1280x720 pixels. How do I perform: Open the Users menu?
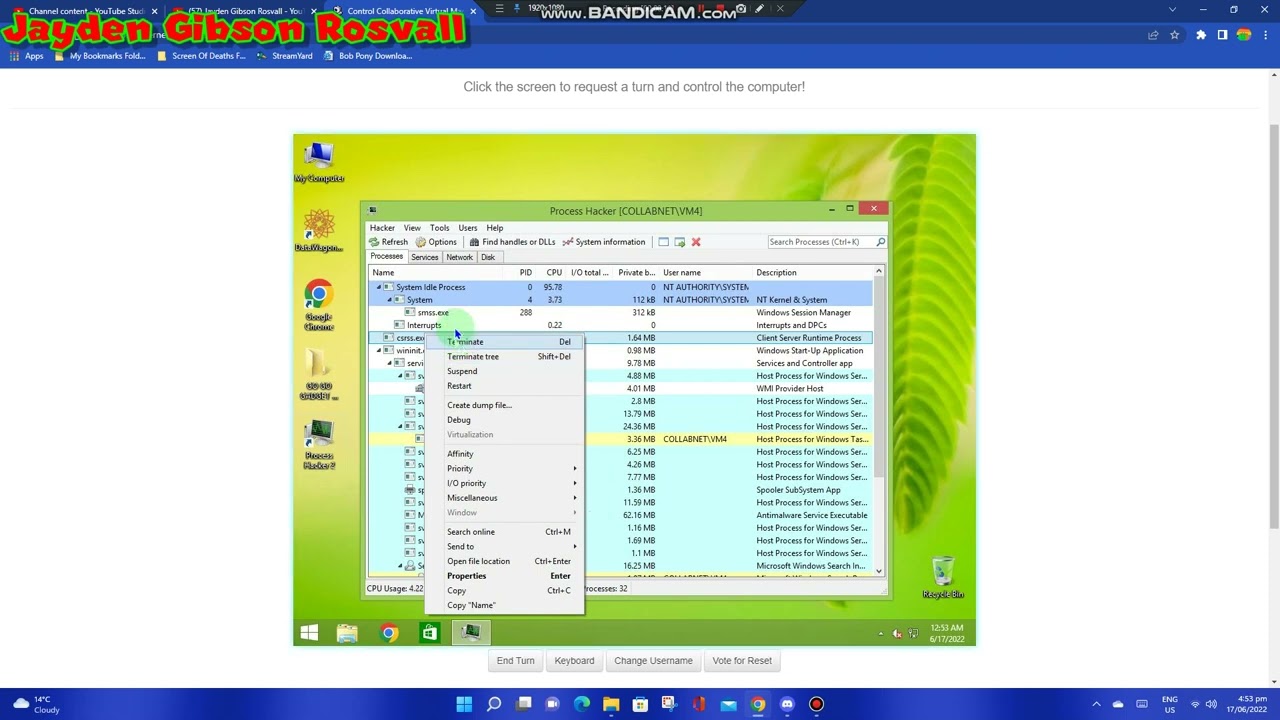467,228
